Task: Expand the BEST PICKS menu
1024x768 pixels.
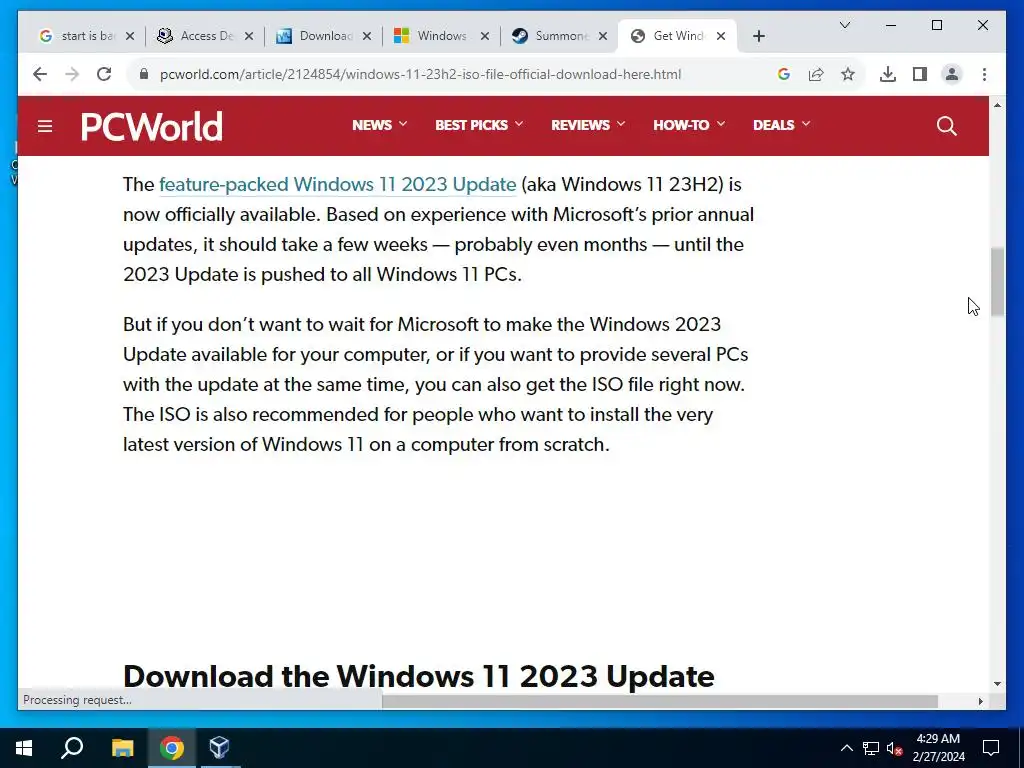Action: click(479, 125)
